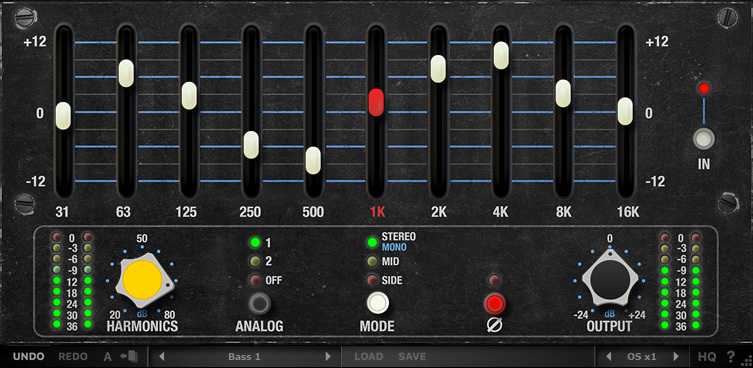The height and width of the screenshot is (368, 753).
Task: Click the LOAD preset button
Action: point(369,356)
